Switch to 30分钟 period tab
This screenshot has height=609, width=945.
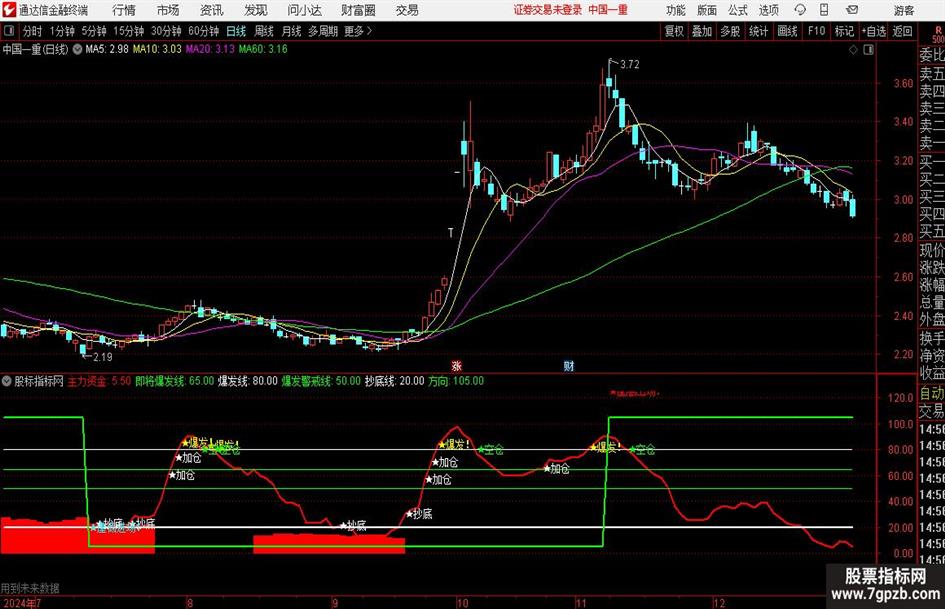click(166, 31)
